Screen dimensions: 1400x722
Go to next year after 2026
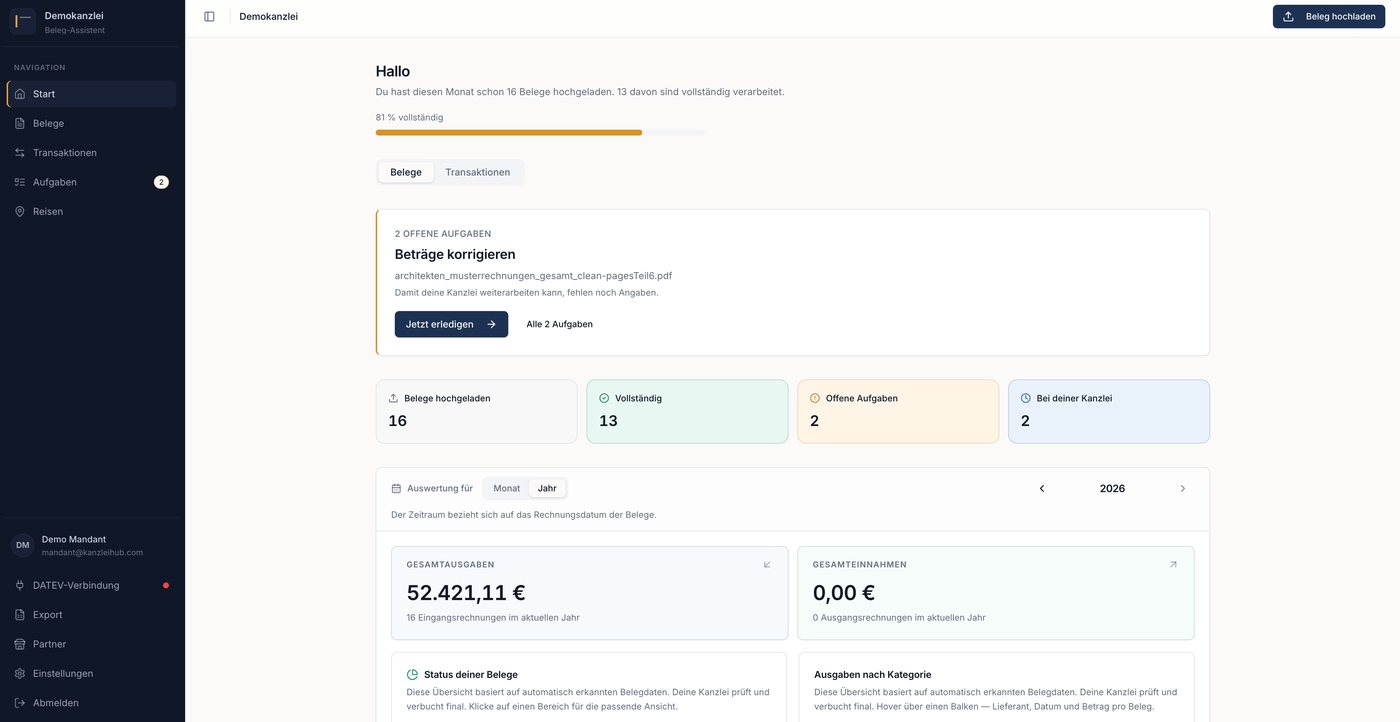(1183, 488)
